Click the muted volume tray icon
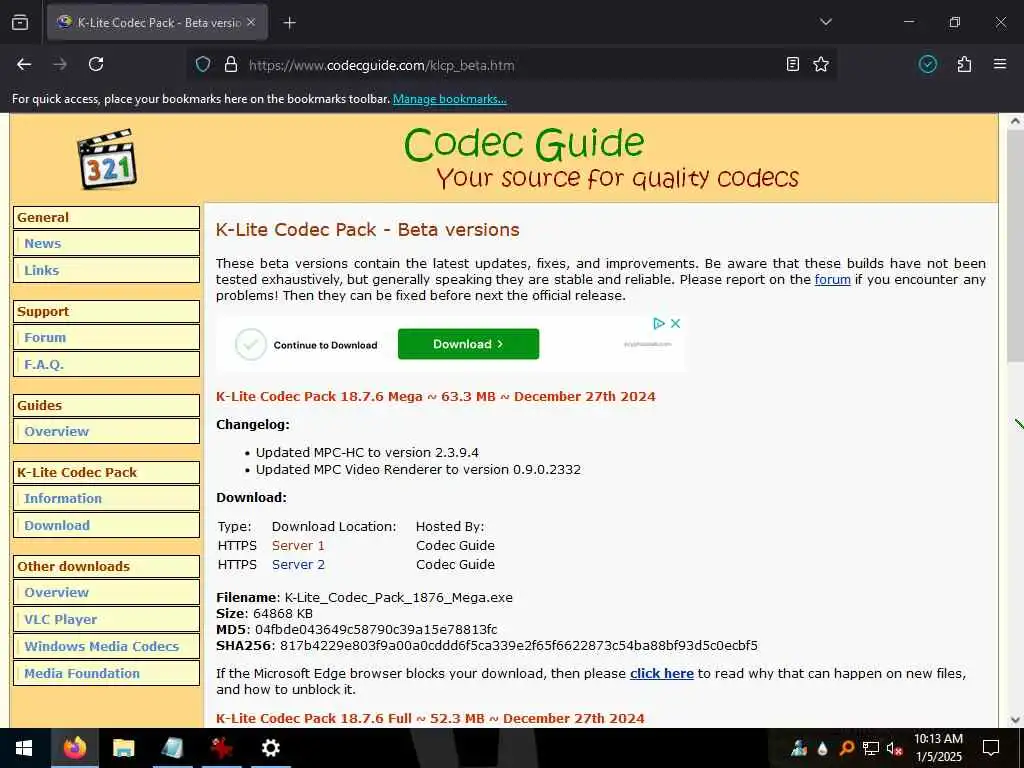Screen dimensions: 1024x768 click(894, 748)
